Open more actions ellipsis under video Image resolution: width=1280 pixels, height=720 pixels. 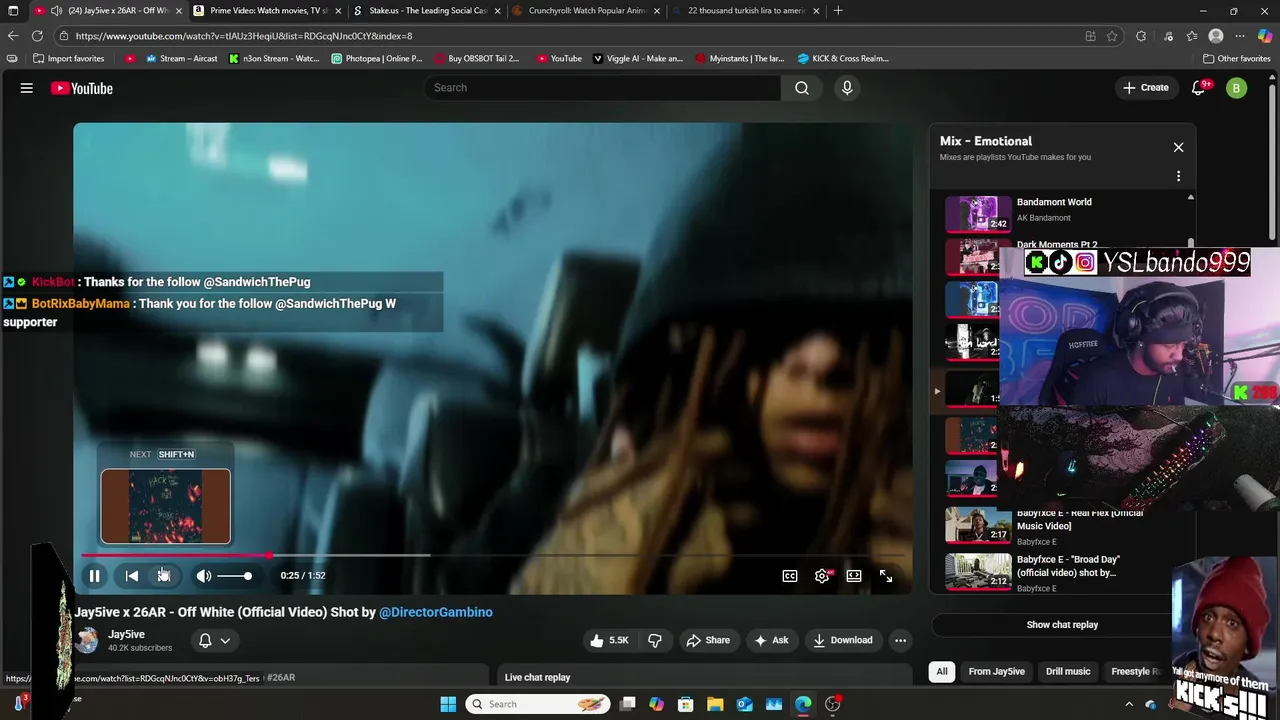coord(900,640)
